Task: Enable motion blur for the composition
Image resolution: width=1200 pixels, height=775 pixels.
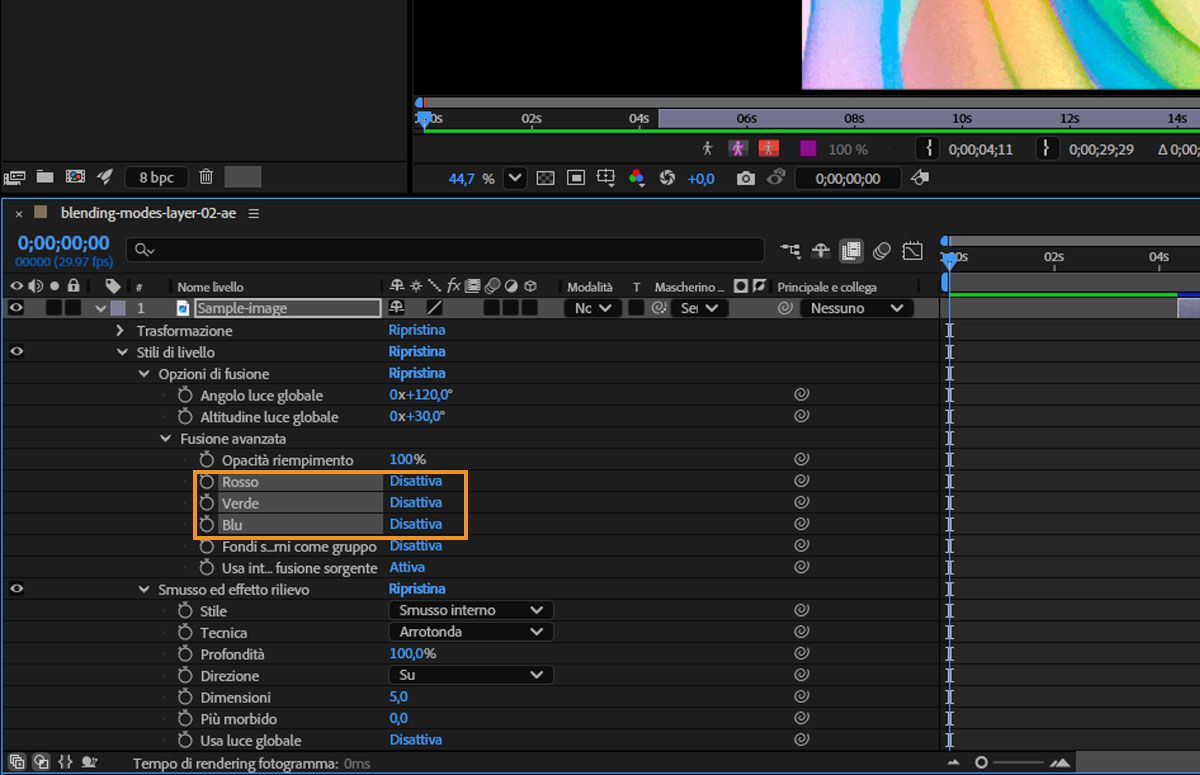Action: point(881,250)
